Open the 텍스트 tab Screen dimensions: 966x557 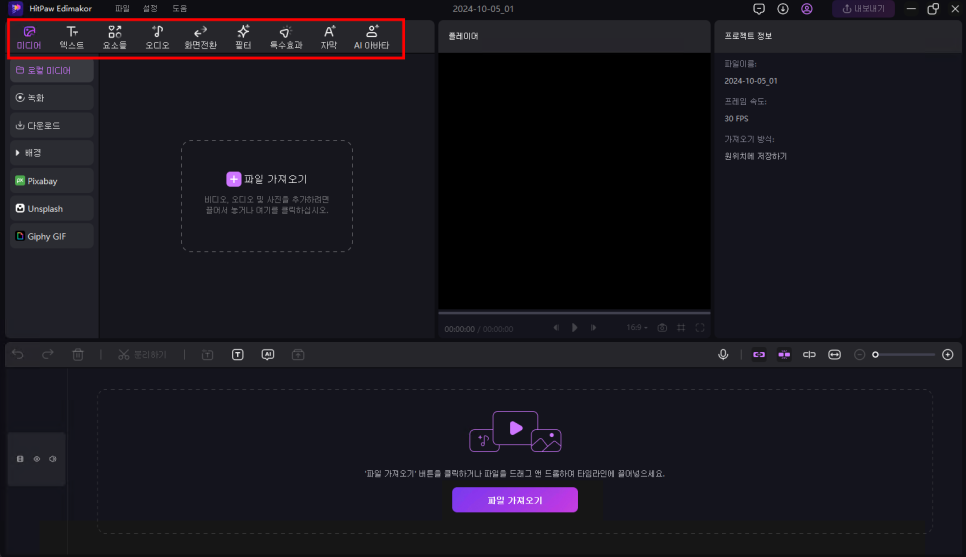pyautogui.click(x=72, y=38)
